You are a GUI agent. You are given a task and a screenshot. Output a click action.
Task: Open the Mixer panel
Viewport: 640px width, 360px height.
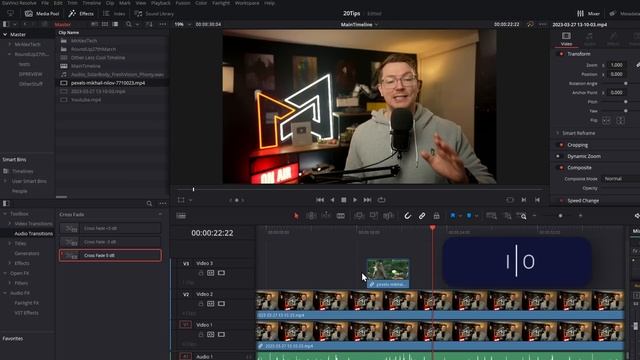pyautogui.click(x=588, y=13)
